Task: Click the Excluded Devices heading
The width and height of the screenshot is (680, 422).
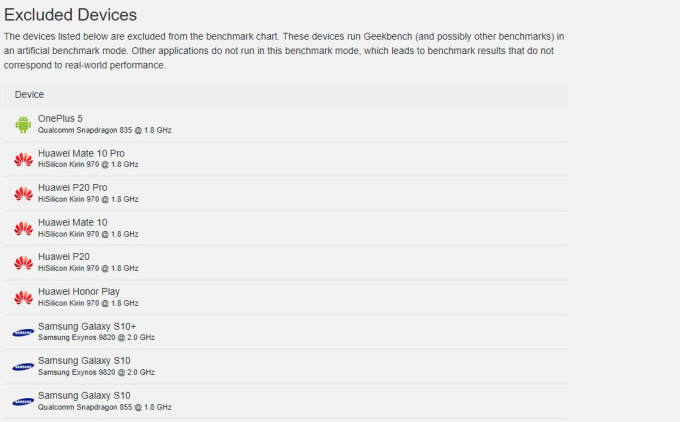Action: [70, 15]
